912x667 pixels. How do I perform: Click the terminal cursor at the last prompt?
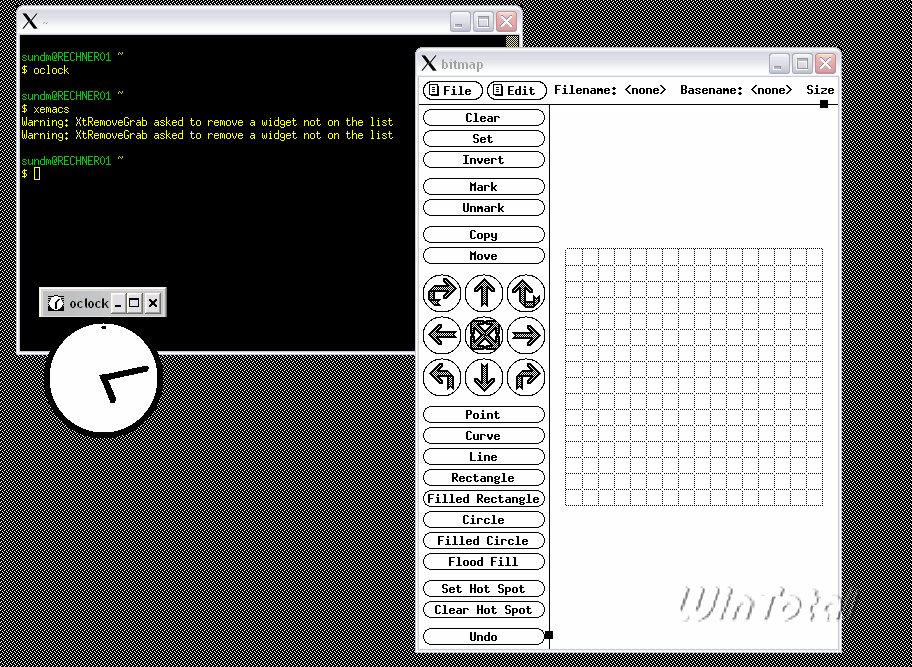point(37,173)
